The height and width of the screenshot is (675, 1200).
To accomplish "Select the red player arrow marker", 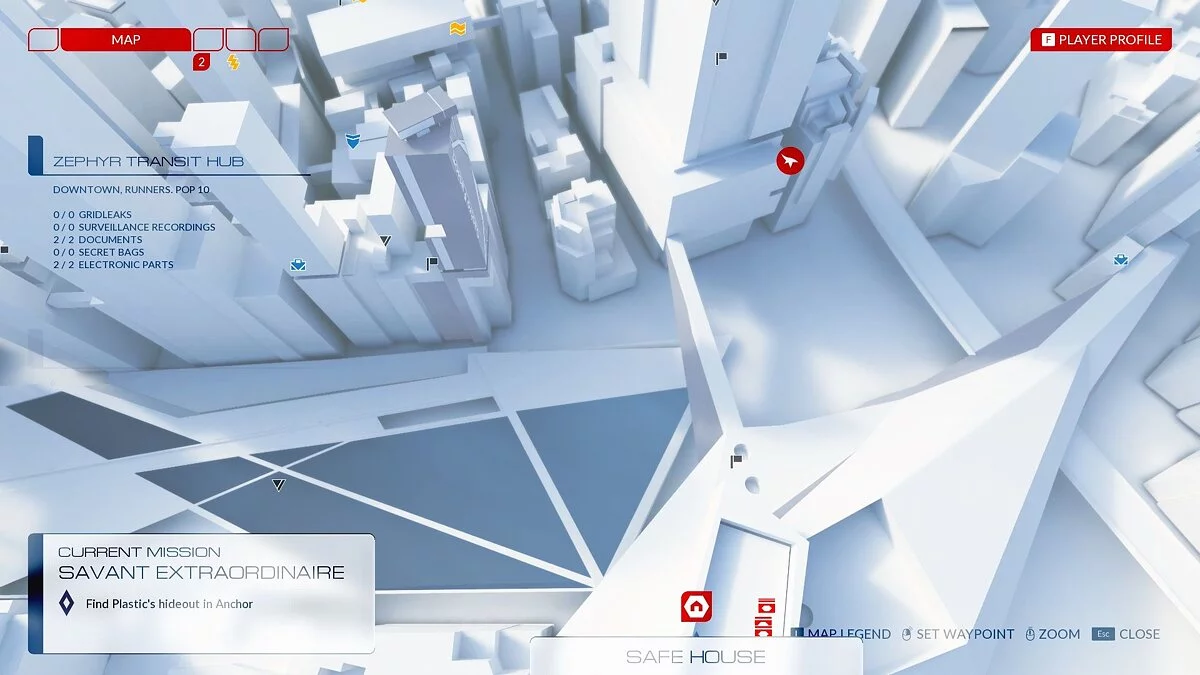I will [x=790, y=160].
